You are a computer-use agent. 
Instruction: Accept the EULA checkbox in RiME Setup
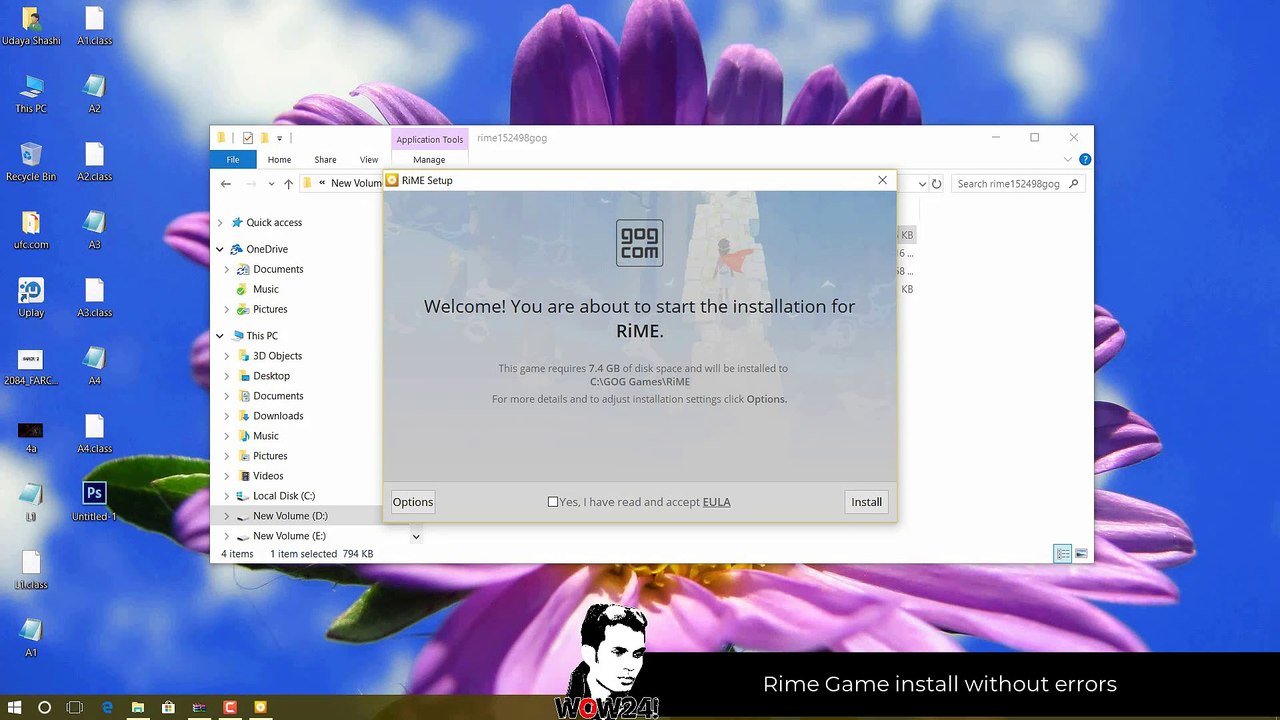pos(553,502)
